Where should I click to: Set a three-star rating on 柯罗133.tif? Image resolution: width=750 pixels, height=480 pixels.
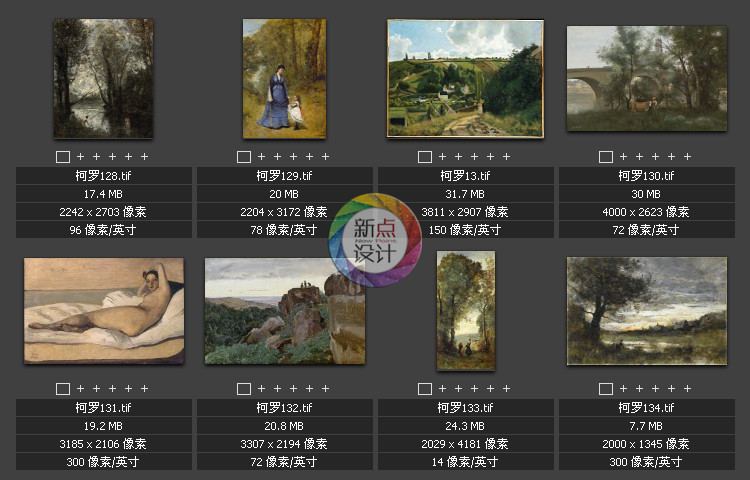tap(474, 389)
